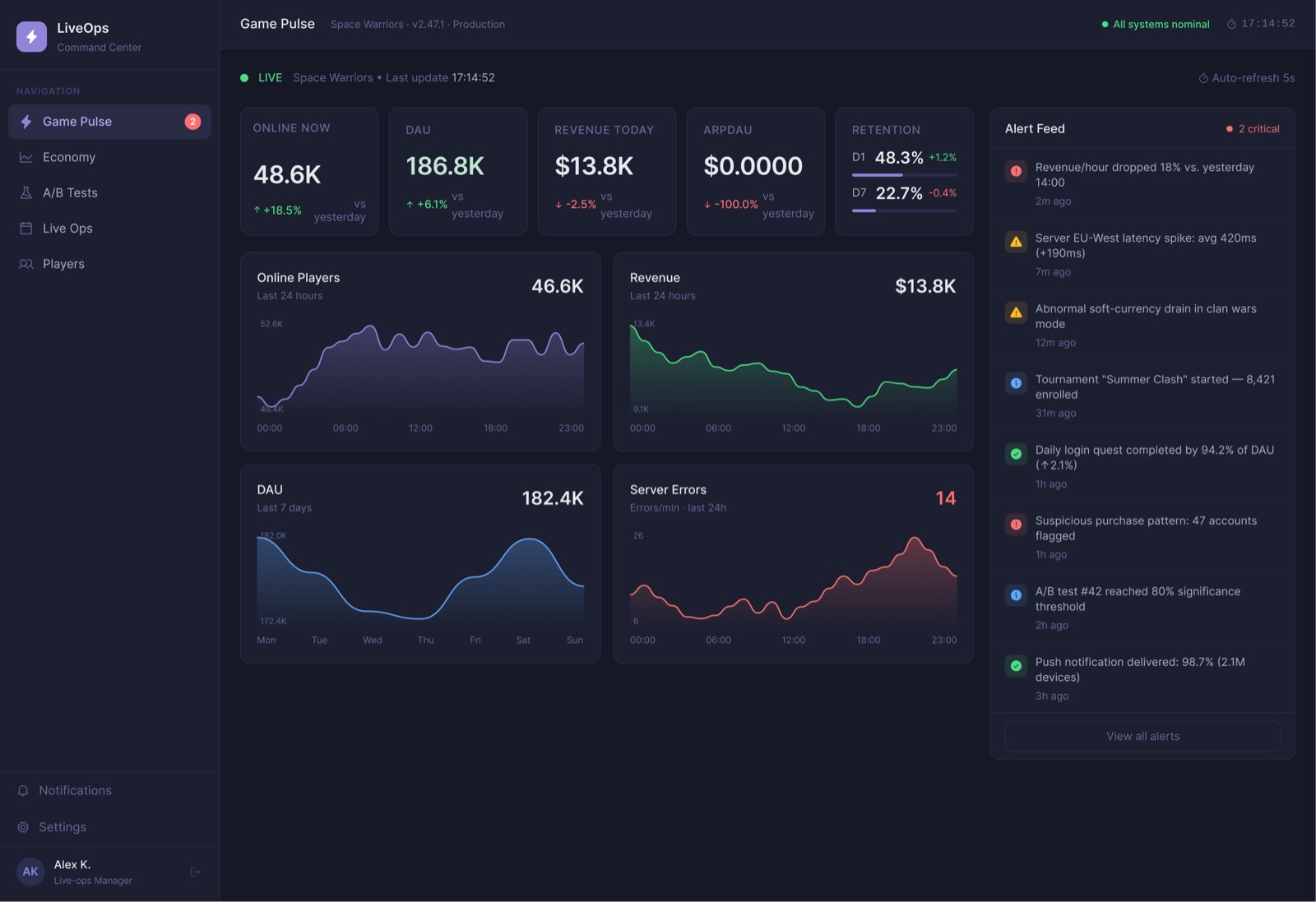Click the Alert Feed heading

pos(1035,129)
